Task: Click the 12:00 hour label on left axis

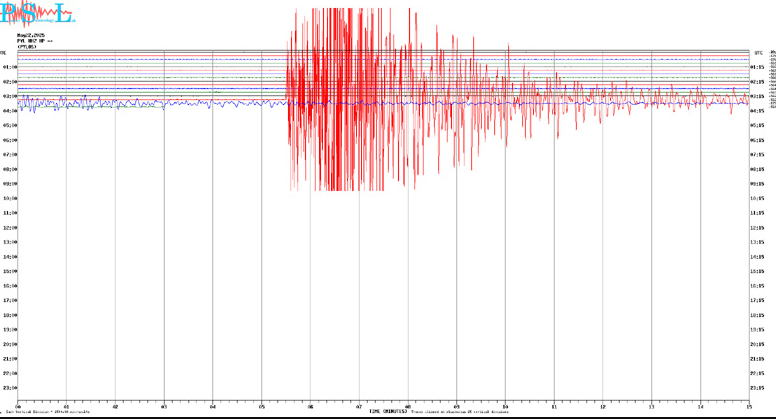Action: coord(8,227)
